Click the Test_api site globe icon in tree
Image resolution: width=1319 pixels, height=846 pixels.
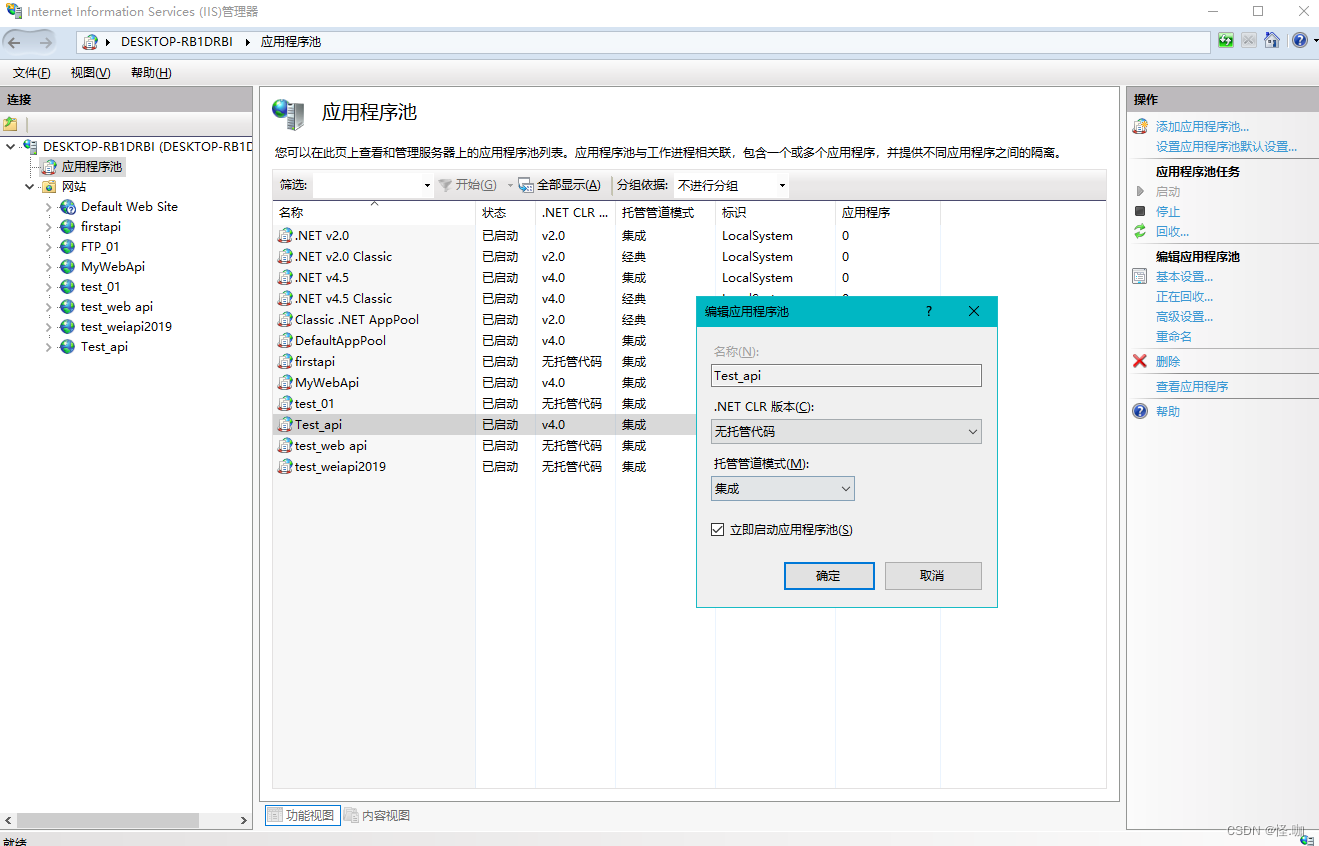coord(67,347)
